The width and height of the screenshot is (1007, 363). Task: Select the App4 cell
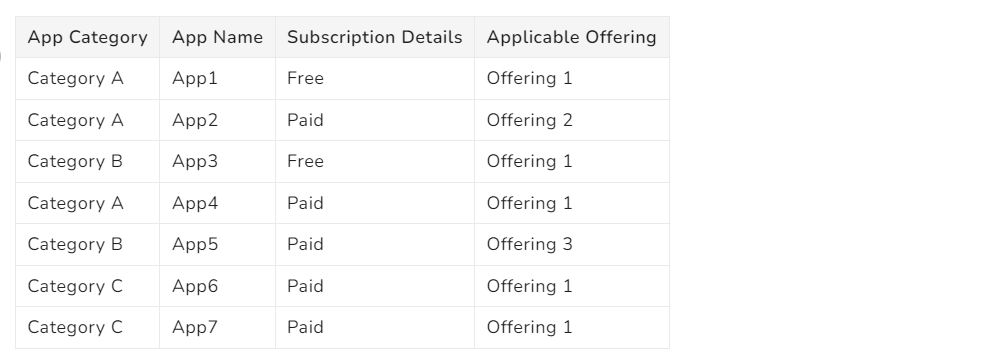click(217, 203)
